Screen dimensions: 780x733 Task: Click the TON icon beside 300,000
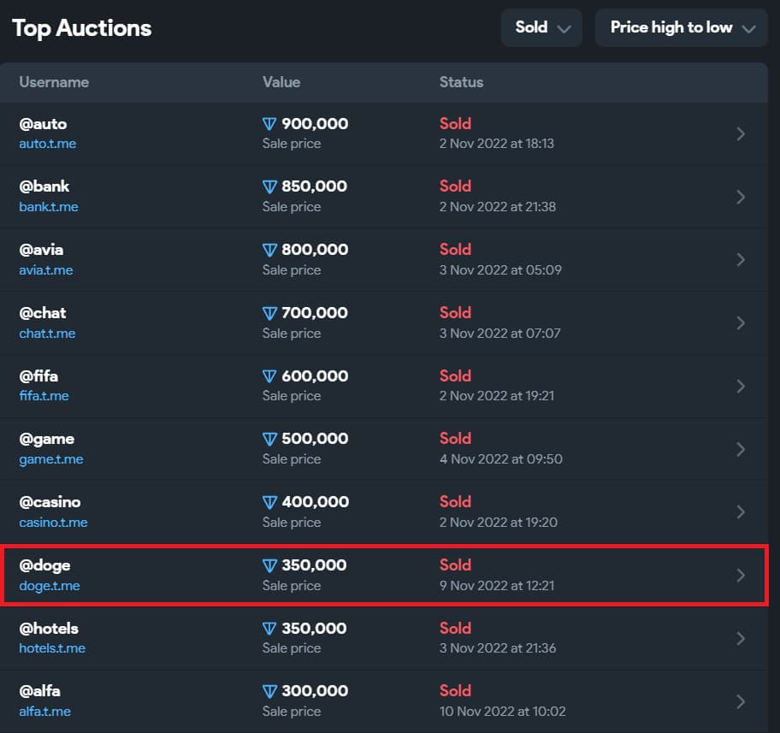pos(269,691)
